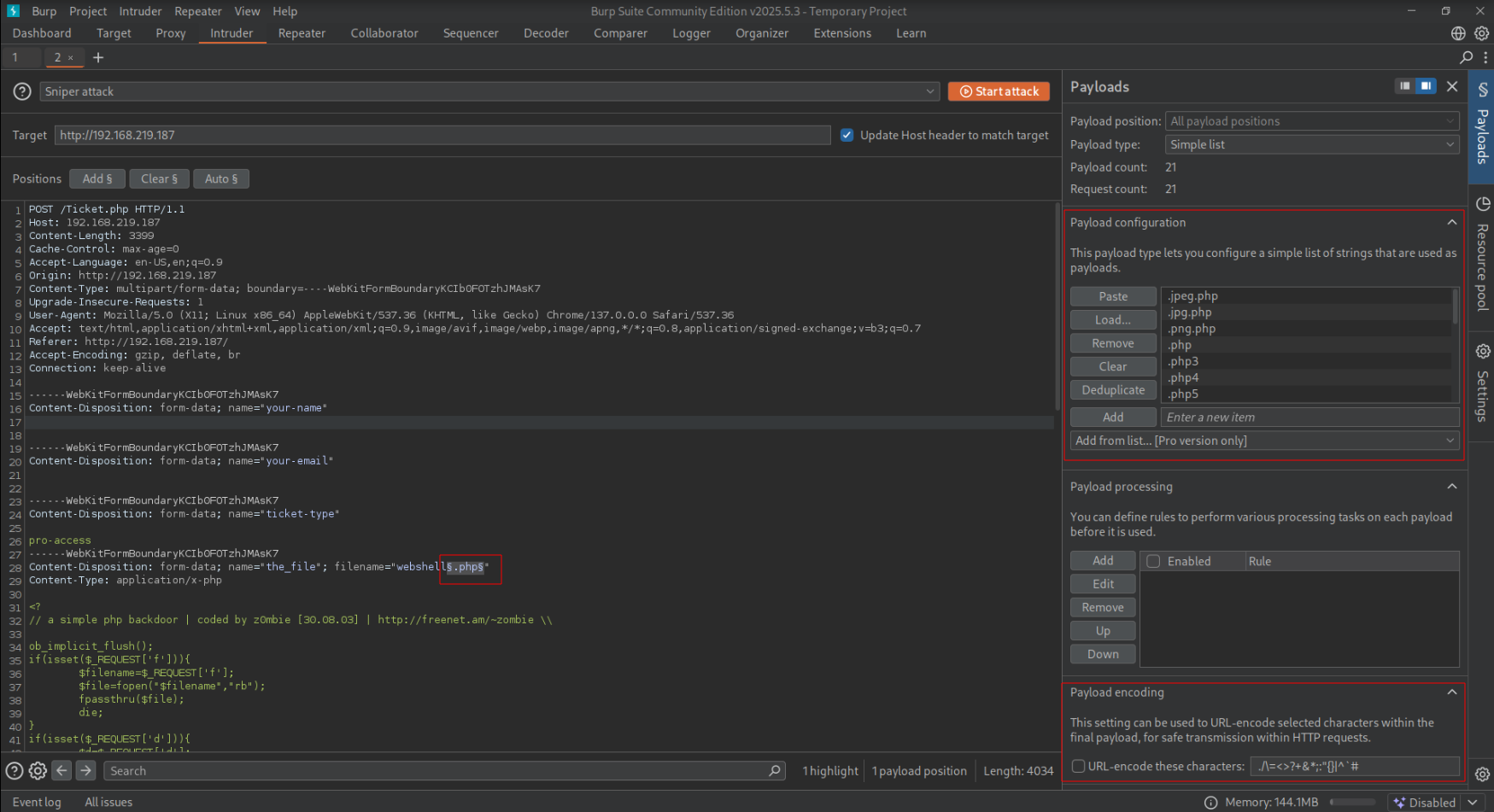
Task: Open Settings sidebar gear icon
Action: (1482, 351)
